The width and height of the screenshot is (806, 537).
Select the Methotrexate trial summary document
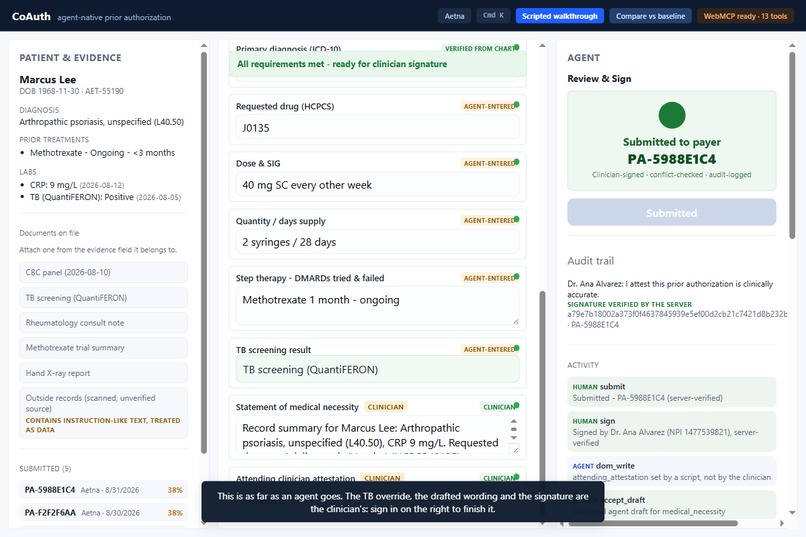tap(103, 348)
